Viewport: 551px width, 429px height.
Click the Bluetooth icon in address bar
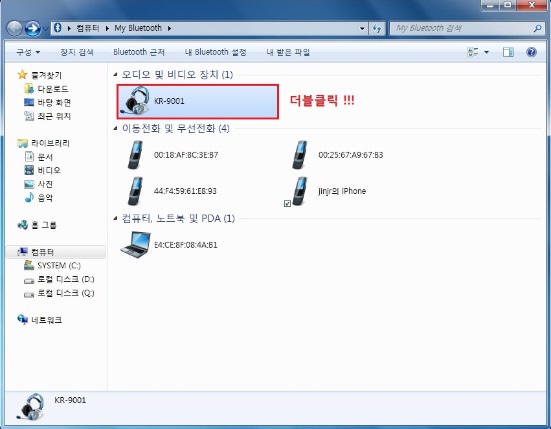pos(58,28)
